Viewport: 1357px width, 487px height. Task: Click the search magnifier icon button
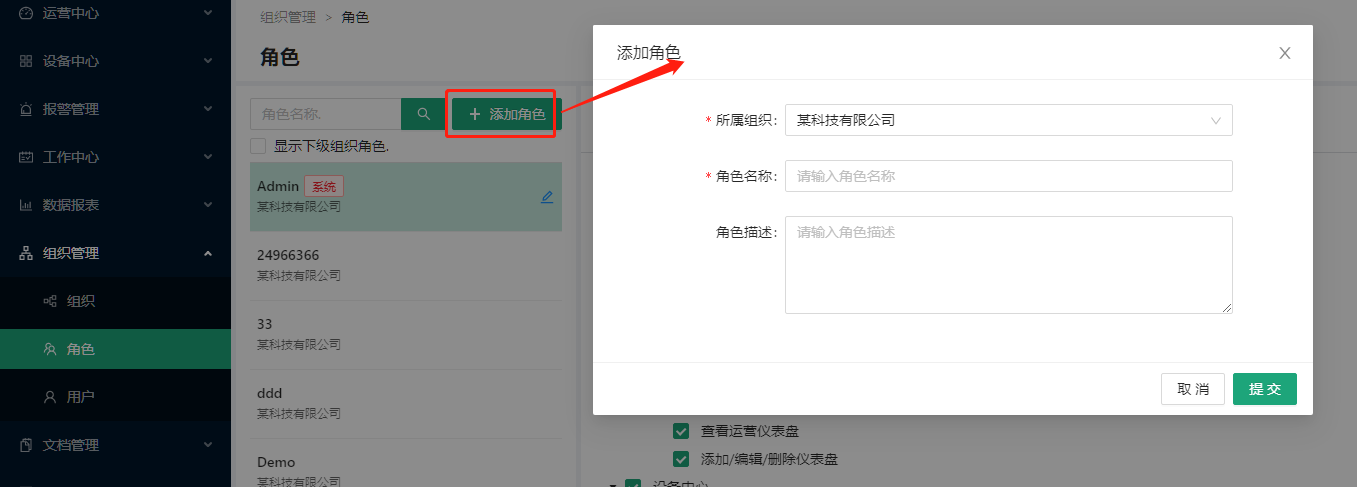[x=423, y=114]
